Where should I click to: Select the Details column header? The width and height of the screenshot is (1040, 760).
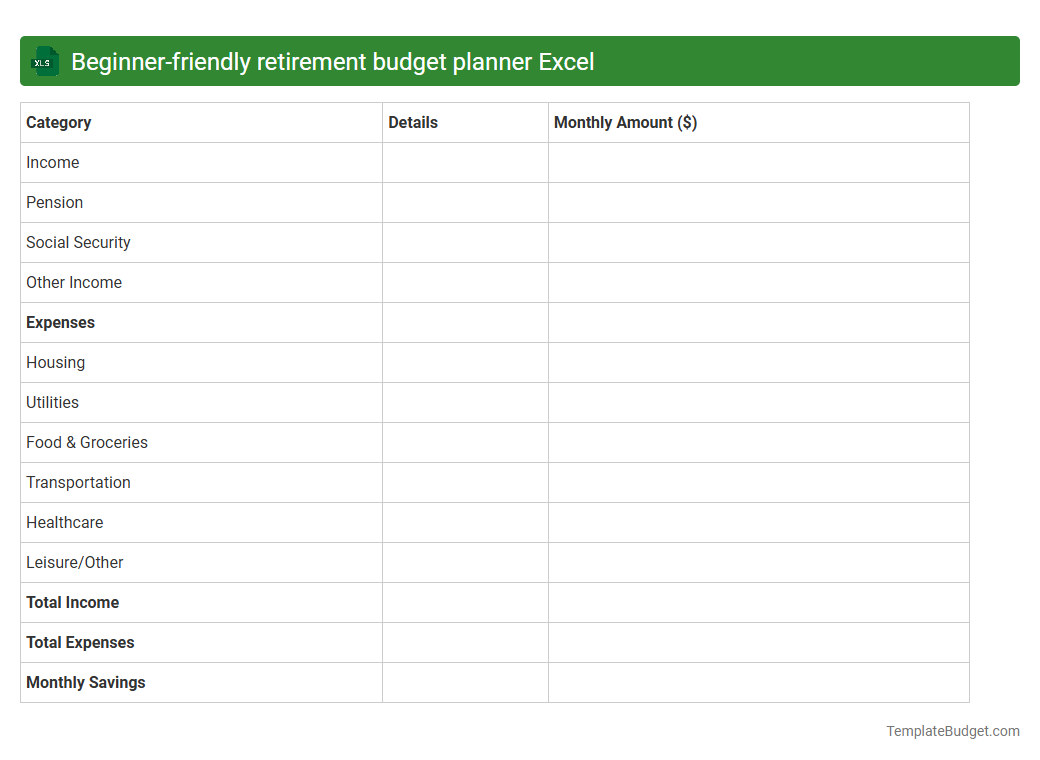[412, 122]
